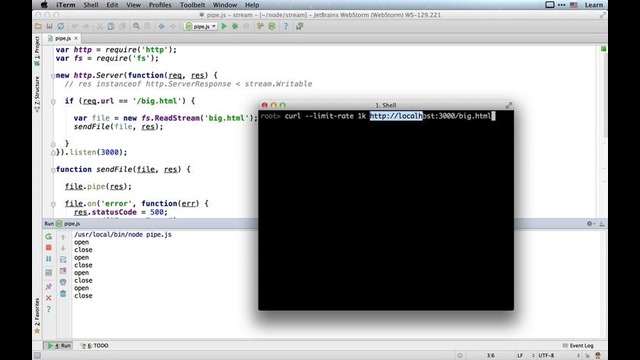Open Run panel gear settings
The width and height of the screenshot is (640, 360).
pos(590,224)
